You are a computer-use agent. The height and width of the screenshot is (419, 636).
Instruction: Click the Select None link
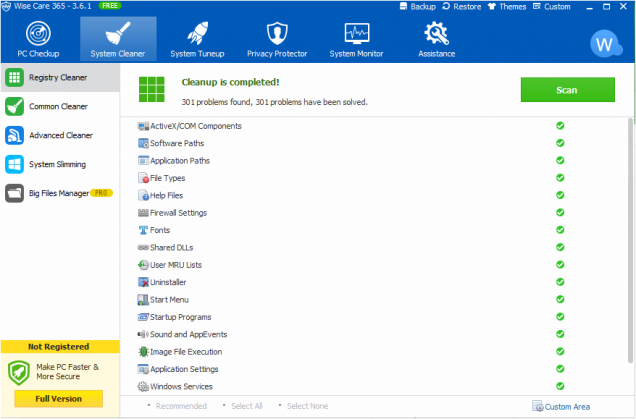click(307, 406)
